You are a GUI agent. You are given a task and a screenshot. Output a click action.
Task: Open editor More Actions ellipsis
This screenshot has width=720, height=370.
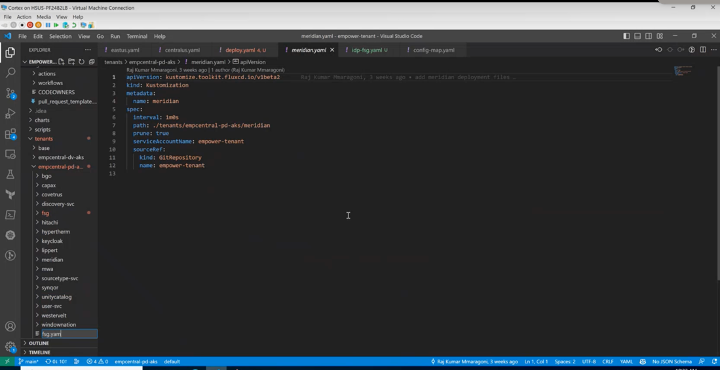(x=713, y=50)
